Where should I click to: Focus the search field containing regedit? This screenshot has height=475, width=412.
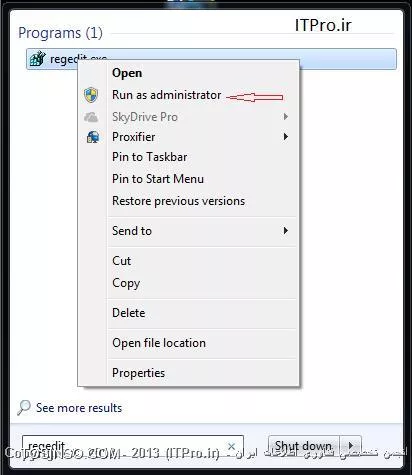coord(133,446)
